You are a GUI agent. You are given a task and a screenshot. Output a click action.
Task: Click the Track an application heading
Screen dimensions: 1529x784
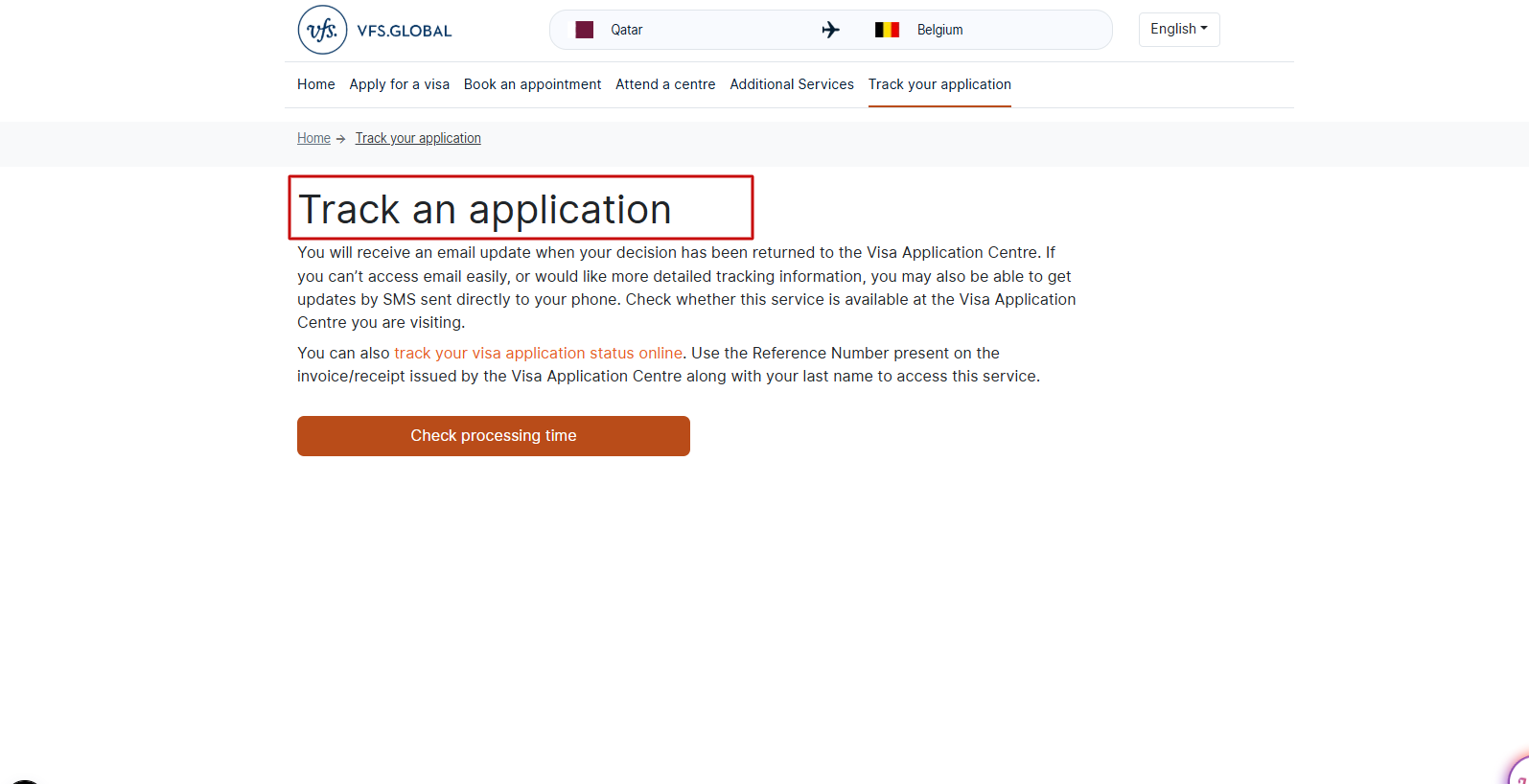coord(485,209)
